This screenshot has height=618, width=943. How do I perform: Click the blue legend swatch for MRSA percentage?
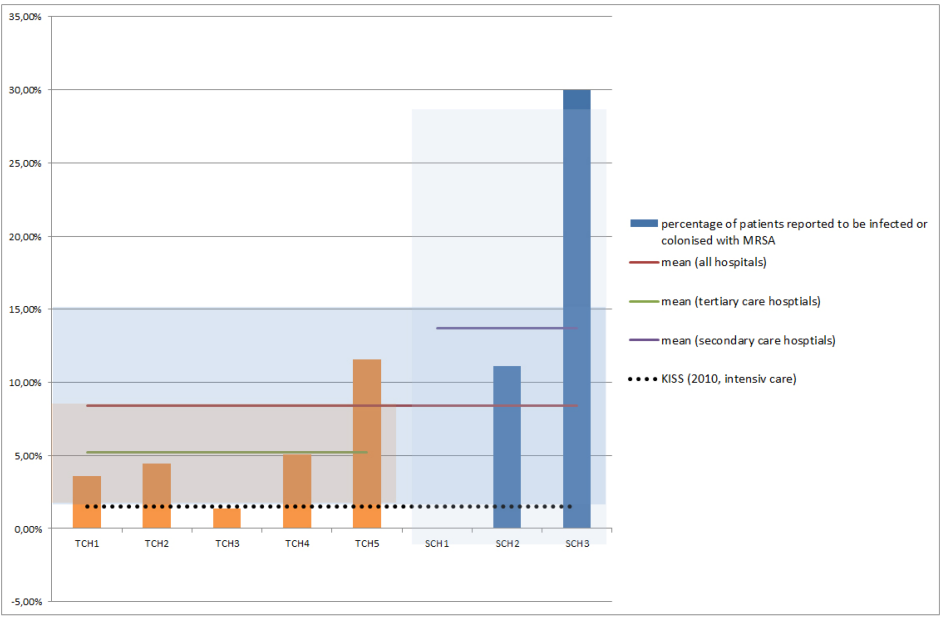coord(643,224)
